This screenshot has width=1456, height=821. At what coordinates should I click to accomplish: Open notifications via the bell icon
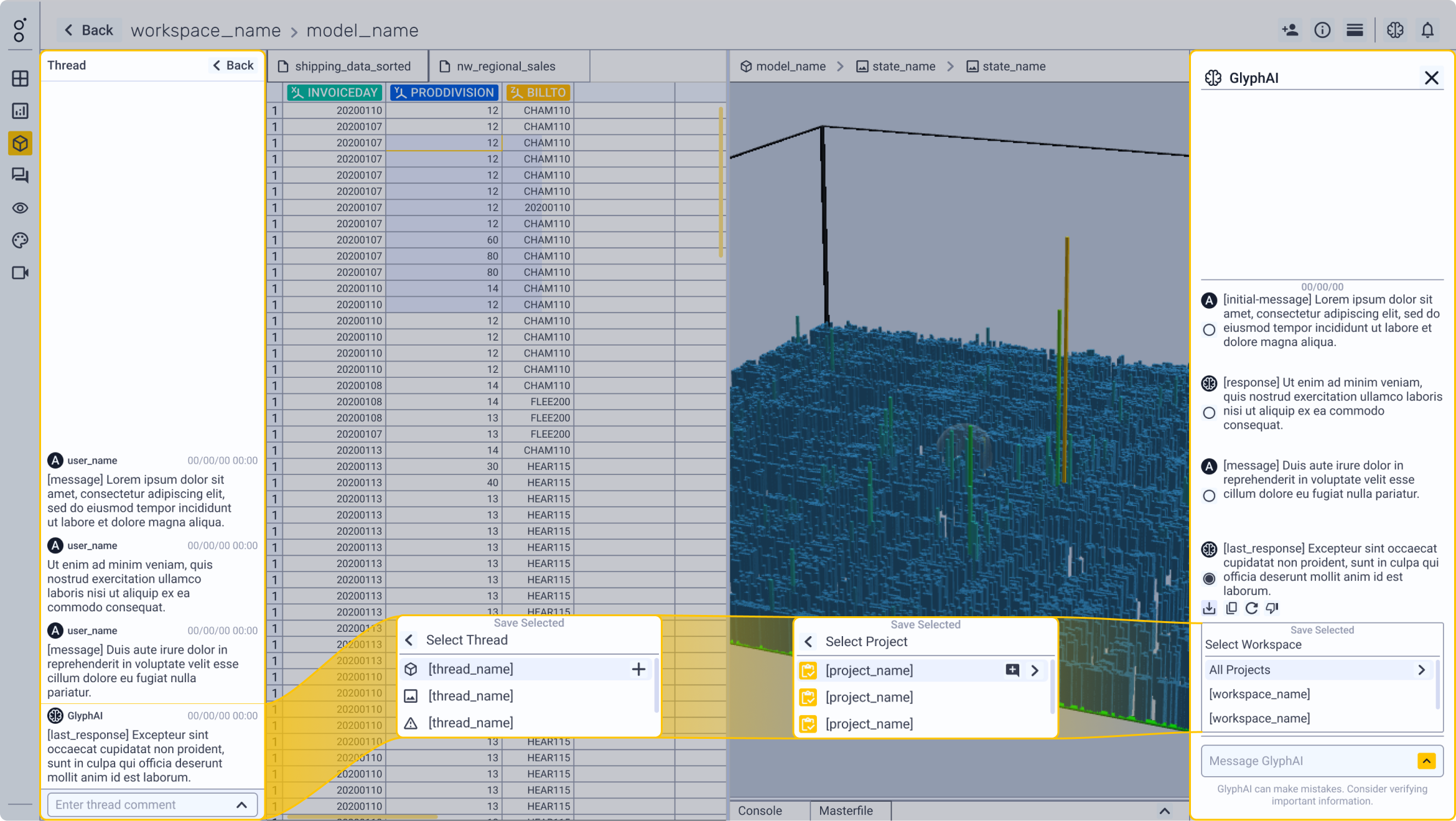click(x=1427, y=29)
